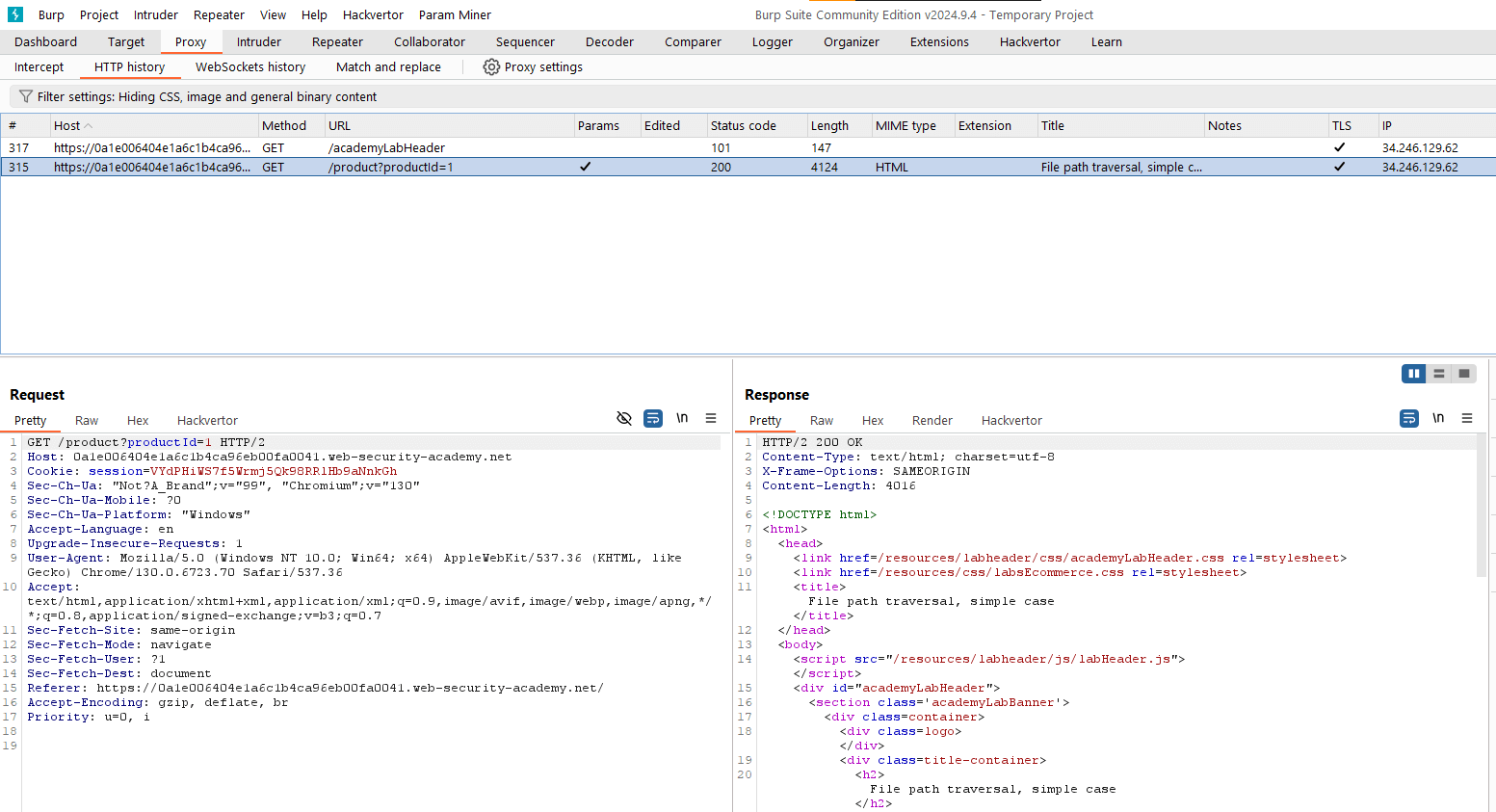Image resolution: width=1496 pixels, height=812 pixels.
Task: Switch to the Repeater tool tab
Action: (x=337, y=42)
